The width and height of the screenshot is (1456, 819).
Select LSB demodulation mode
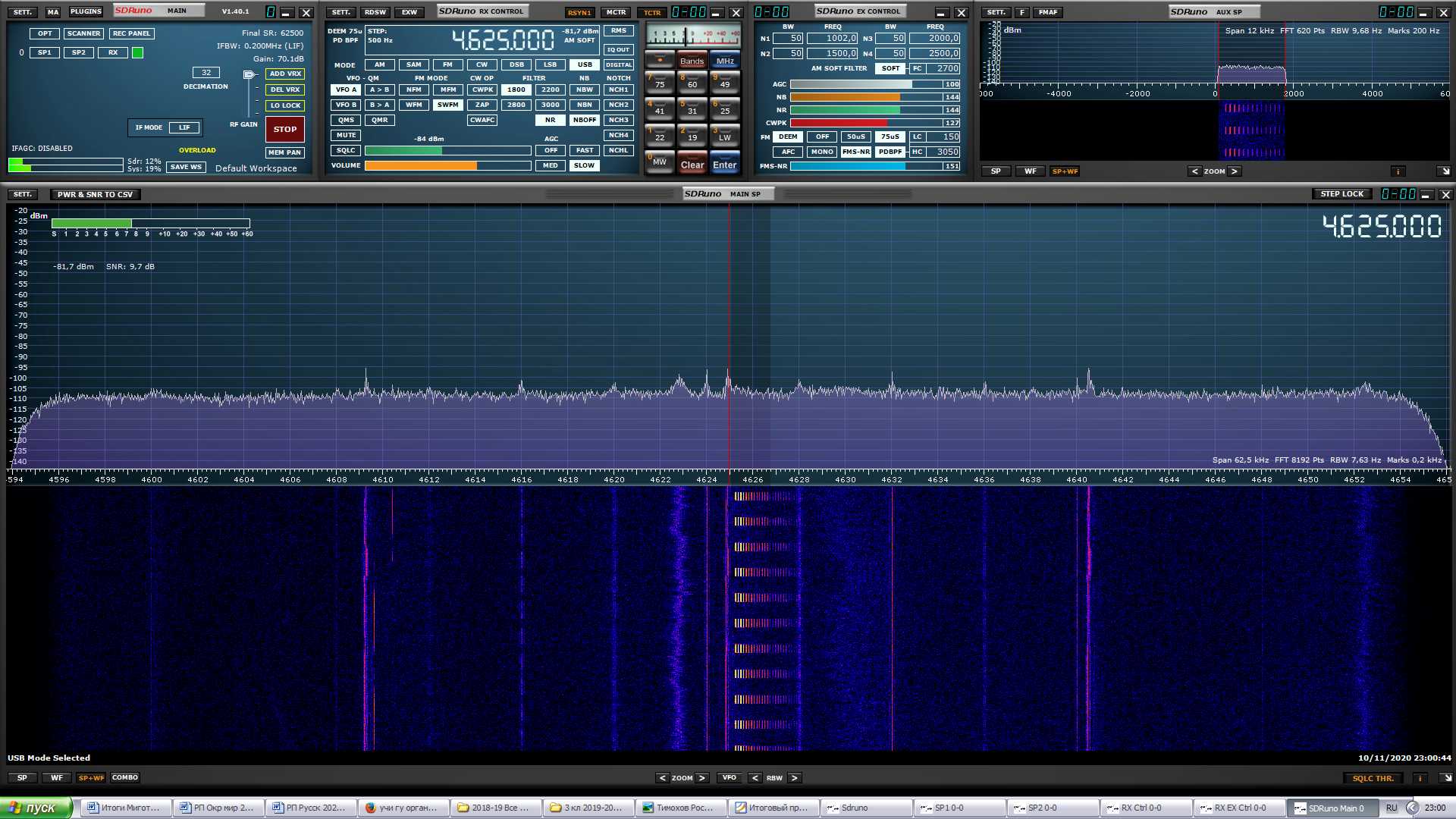(x=551, y=64)
